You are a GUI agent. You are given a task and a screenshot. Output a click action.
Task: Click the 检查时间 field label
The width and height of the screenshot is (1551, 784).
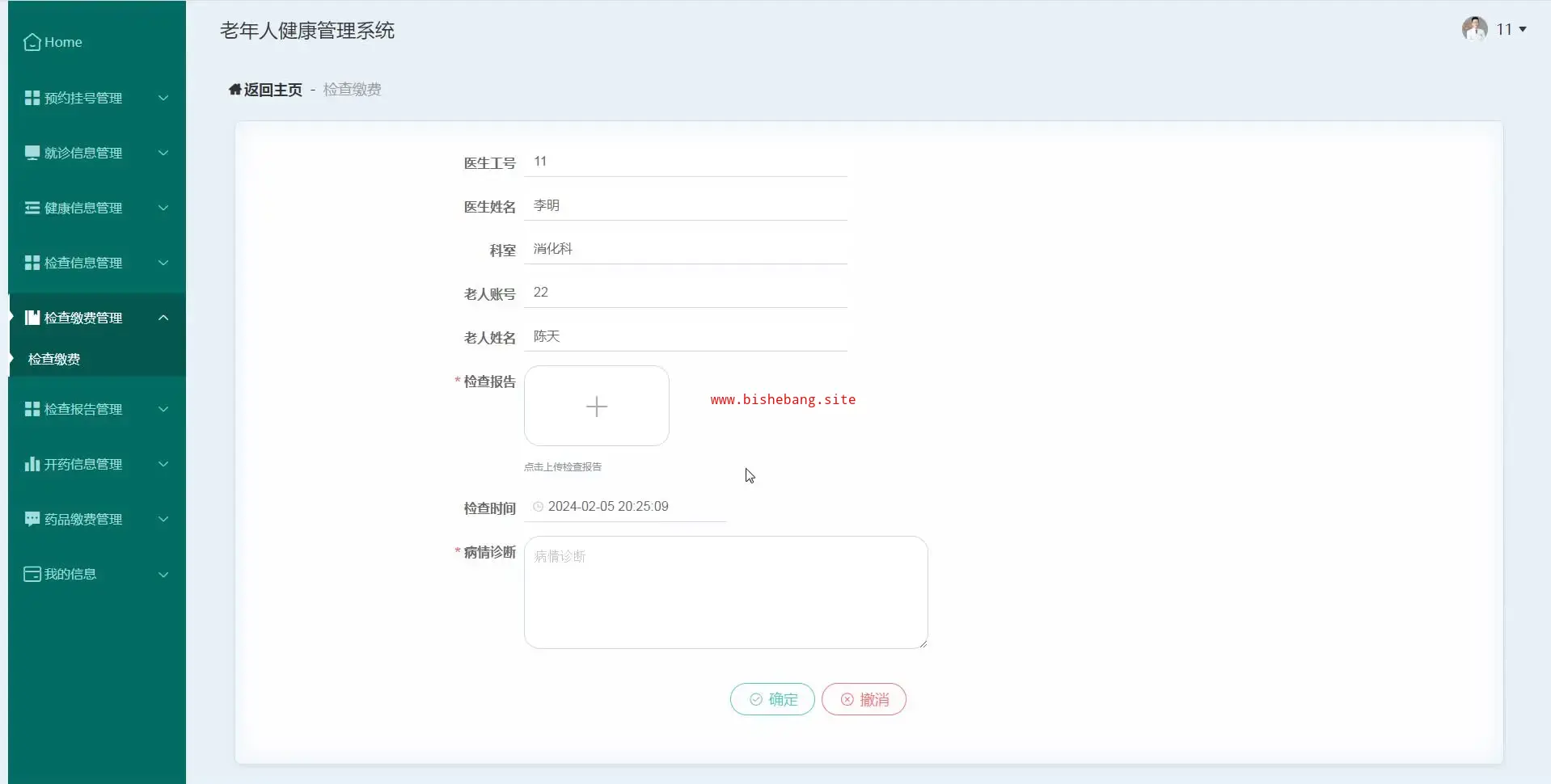490,508
